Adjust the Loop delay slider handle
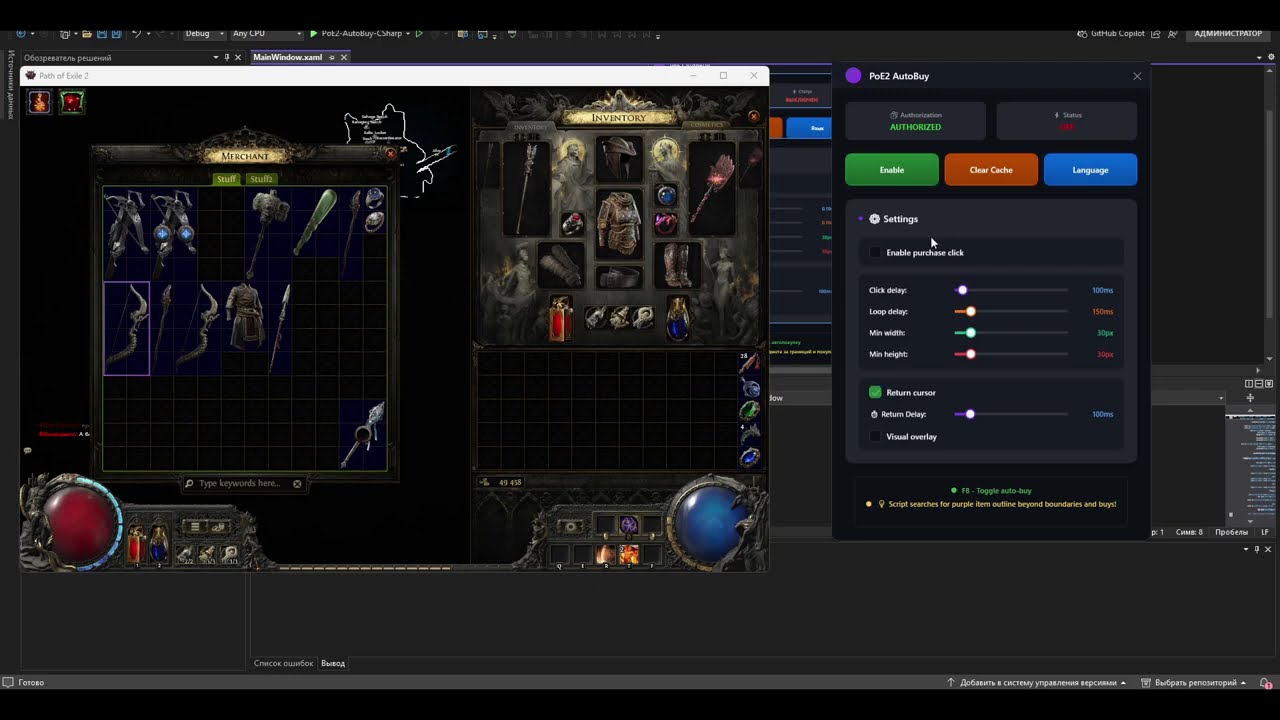1280x720 pixels. [970, 311]
